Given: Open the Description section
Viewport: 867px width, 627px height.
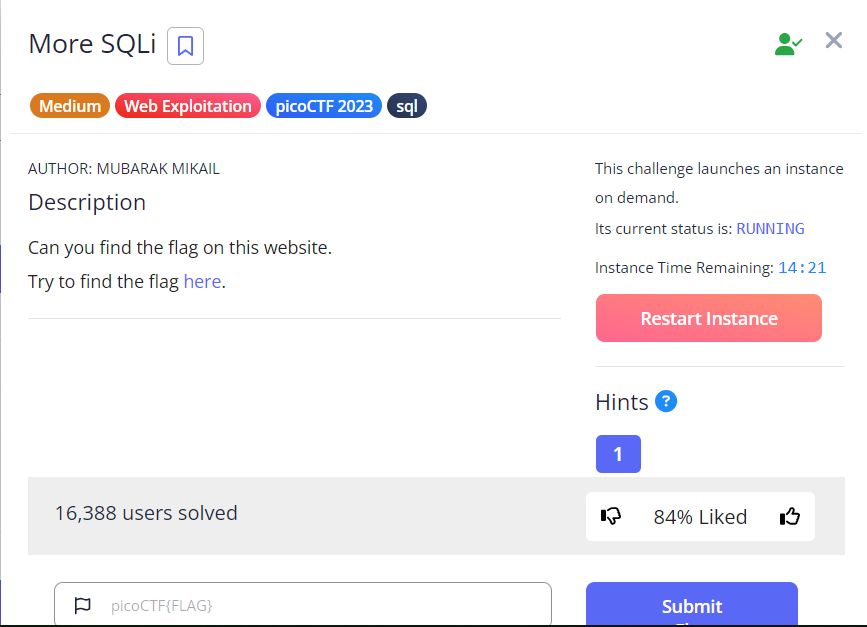Looking at the screenshot, I should [x=86, y=203].
